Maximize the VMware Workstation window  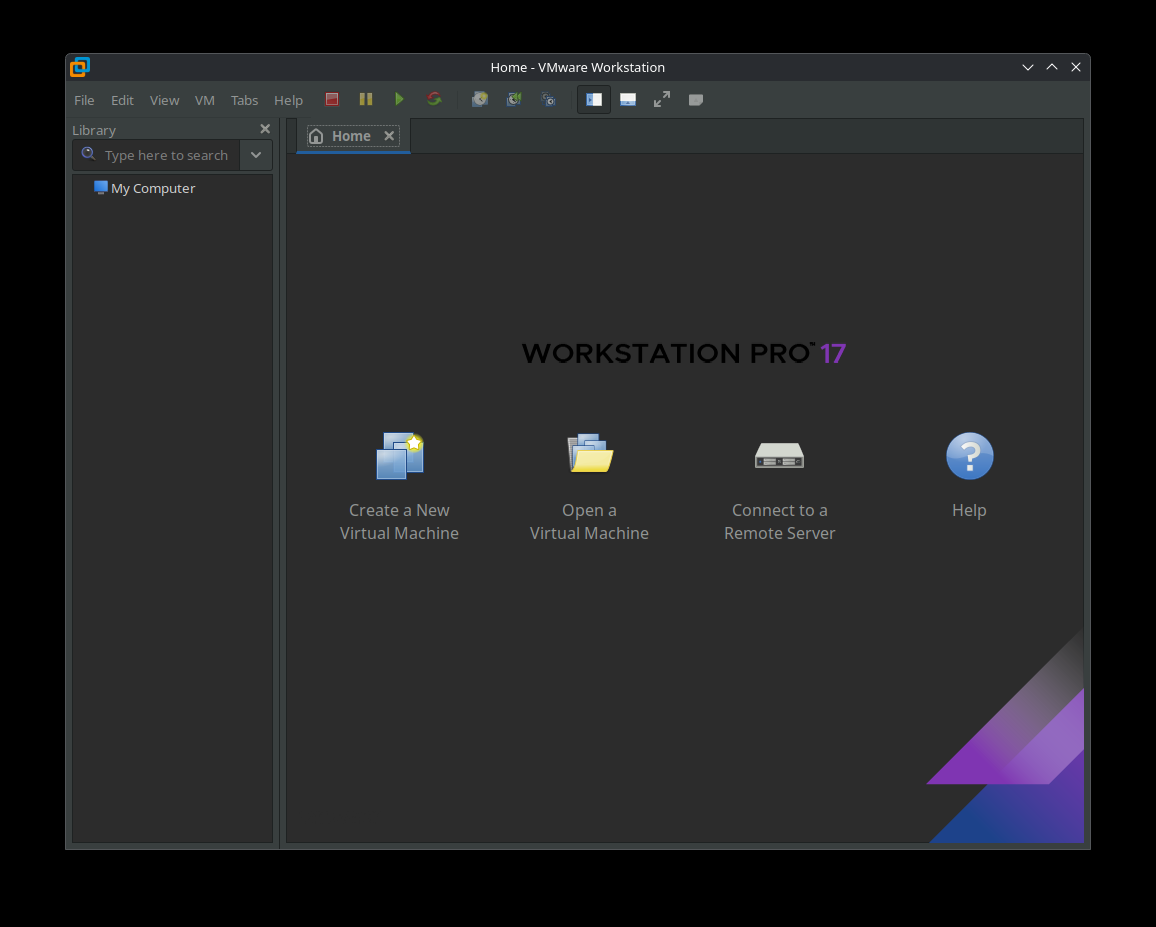tap(1052, 67)
